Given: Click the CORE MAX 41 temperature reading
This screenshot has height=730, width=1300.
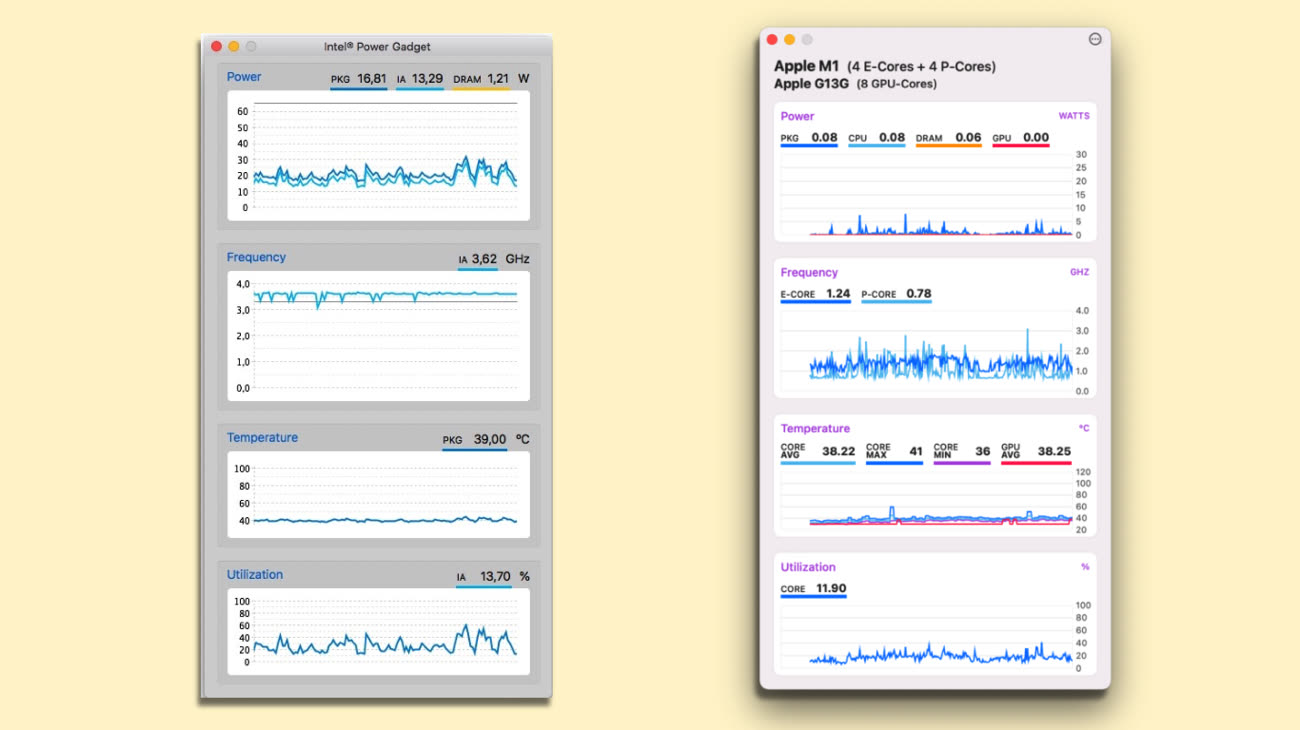Looking at the screenshot, I should (894, 452).
